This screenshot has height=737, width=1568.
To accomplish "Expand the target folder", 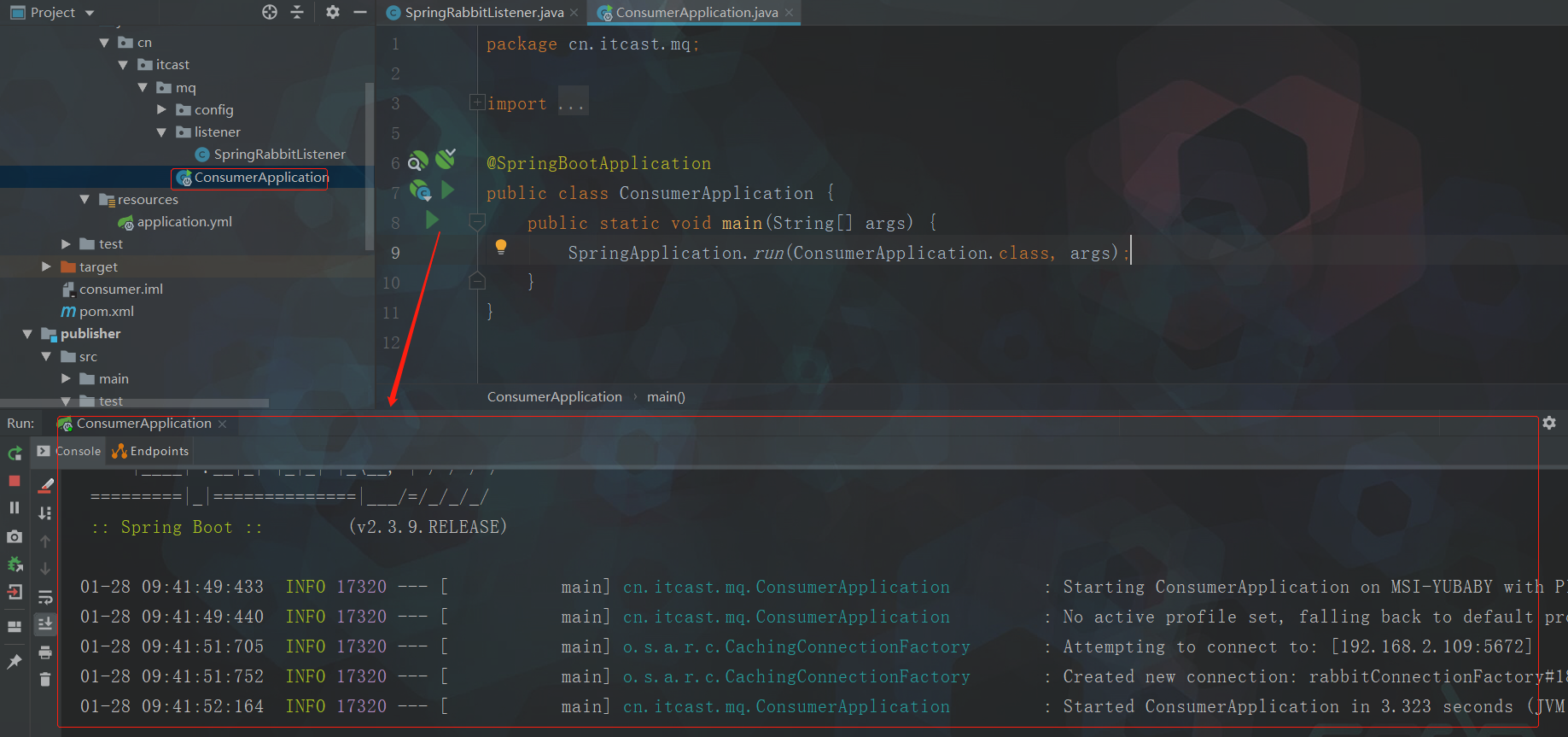I will coord(46,266).
